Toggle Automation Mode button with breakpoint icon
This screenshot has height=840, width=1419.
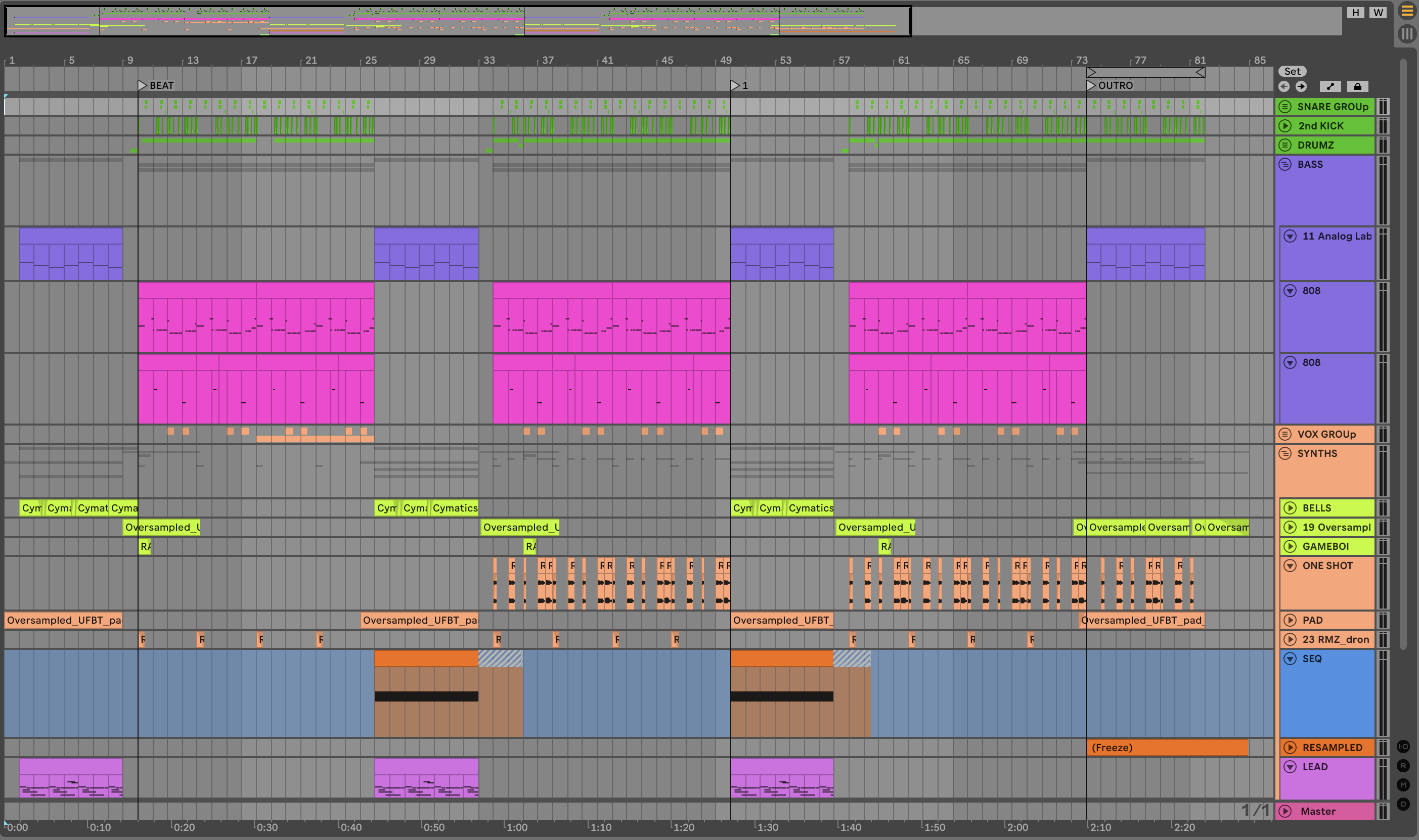pyautogui.click(x=1330, y=86)
